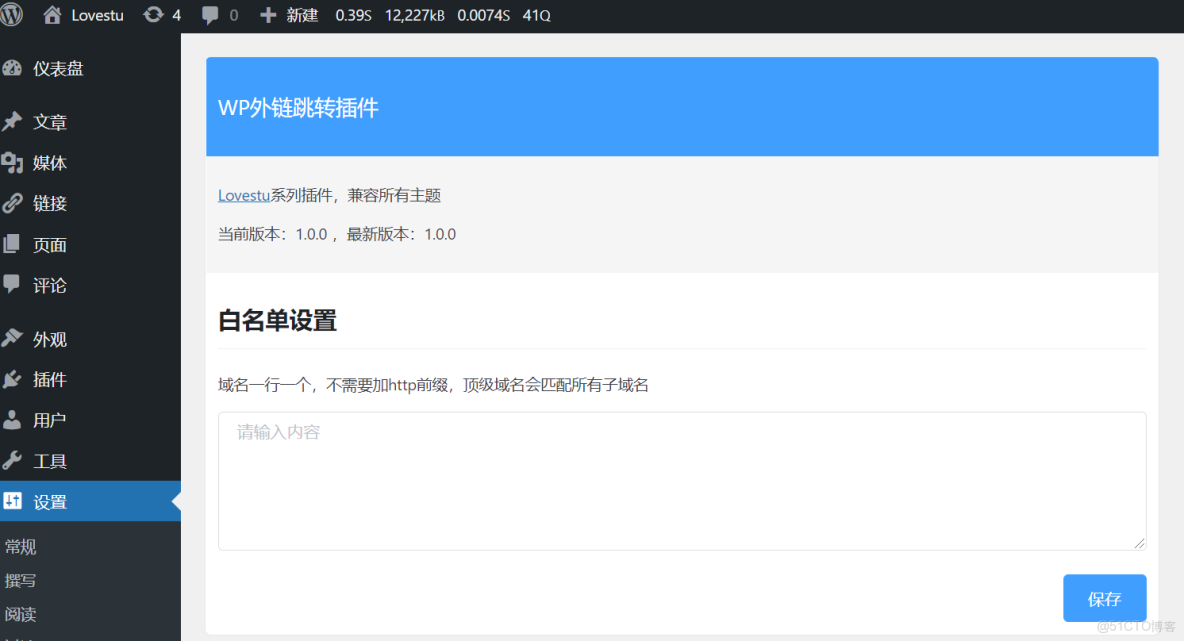This screenshot has height=641, width=1184.
Task: Open the 新建 new content menu
Action: pos(288,15)
